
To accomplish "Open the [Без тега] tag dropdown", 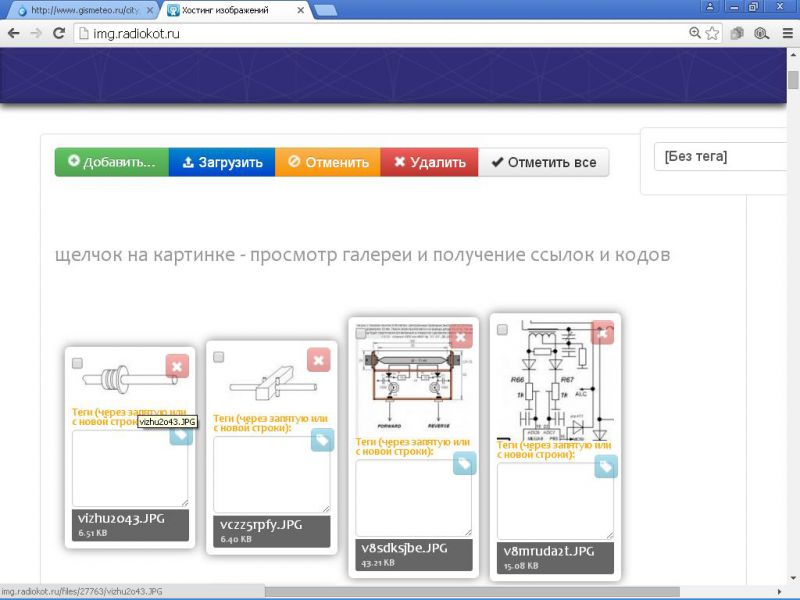I will (x=720, y=157).
